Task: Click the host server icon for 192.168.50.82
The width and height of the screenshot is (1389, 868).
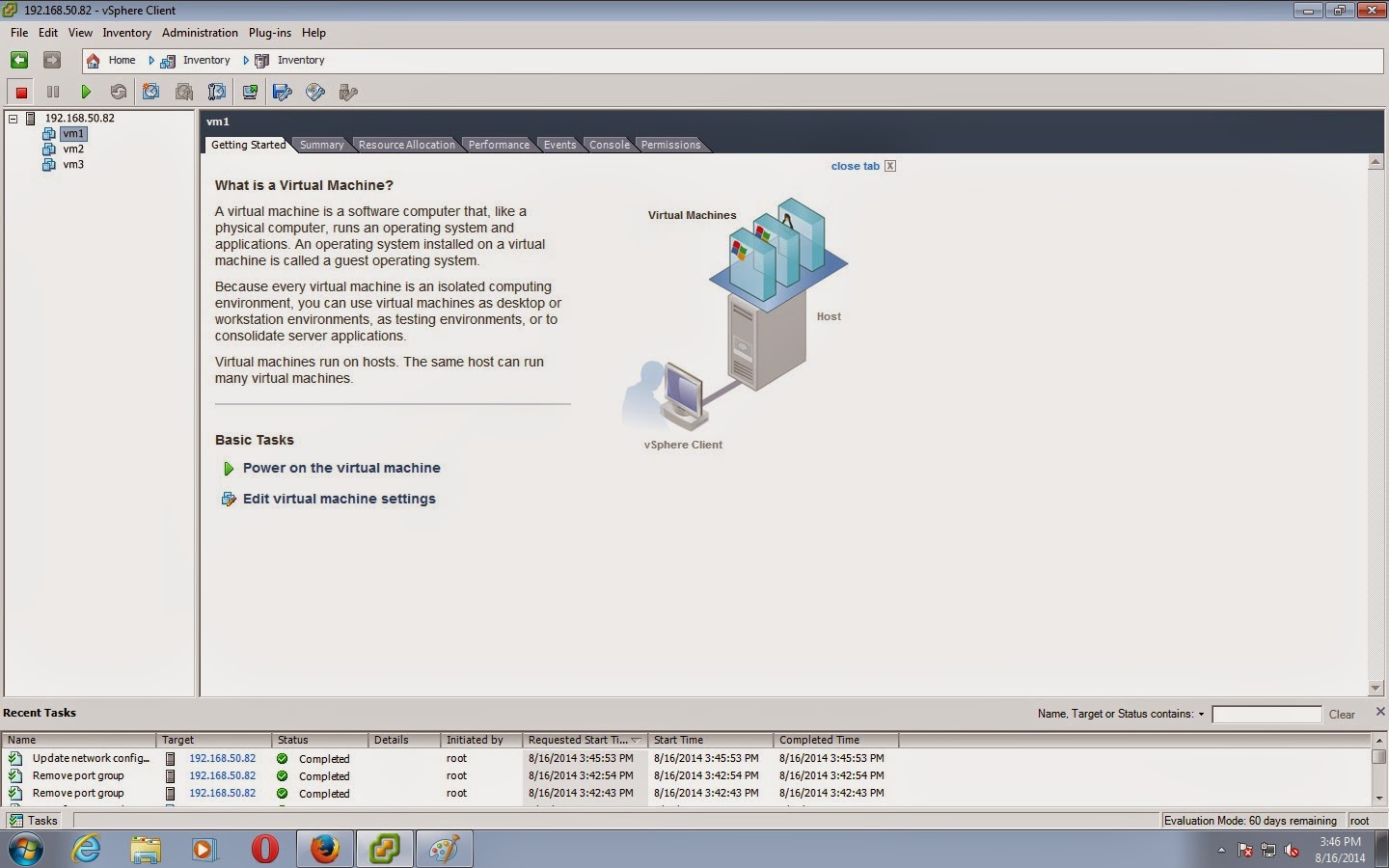Action: coord(31,119)
